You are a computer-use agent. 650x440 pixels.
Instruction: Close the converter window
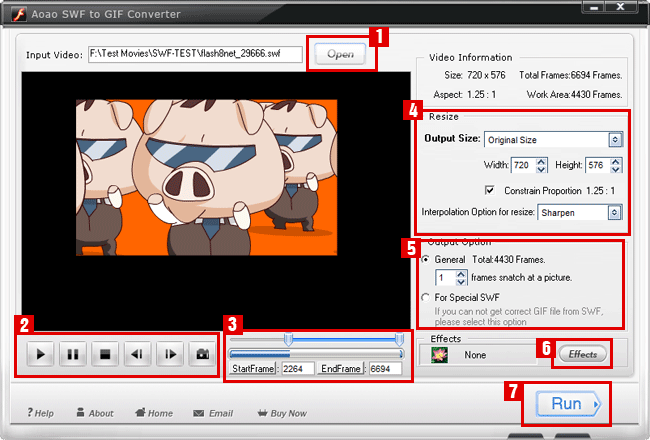tap(620, 7)
